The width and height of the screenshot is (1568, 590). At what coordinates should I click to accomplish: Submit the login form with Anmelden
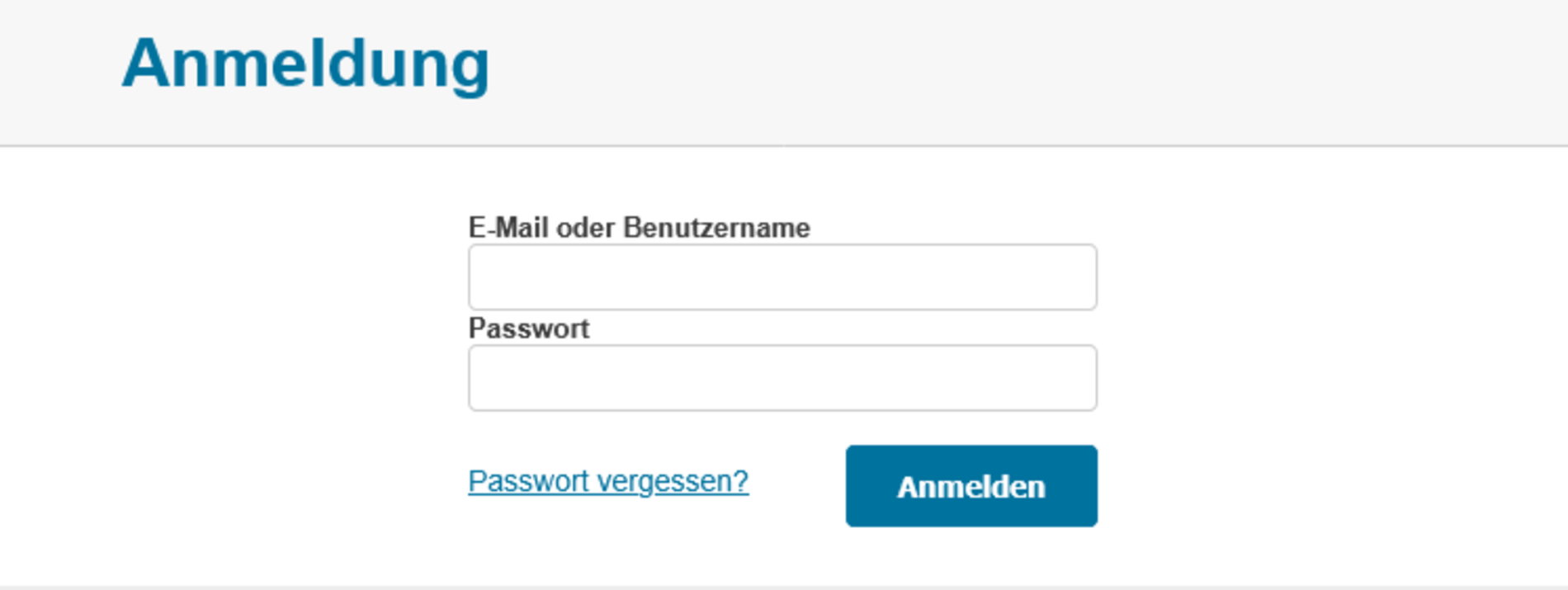971,486
